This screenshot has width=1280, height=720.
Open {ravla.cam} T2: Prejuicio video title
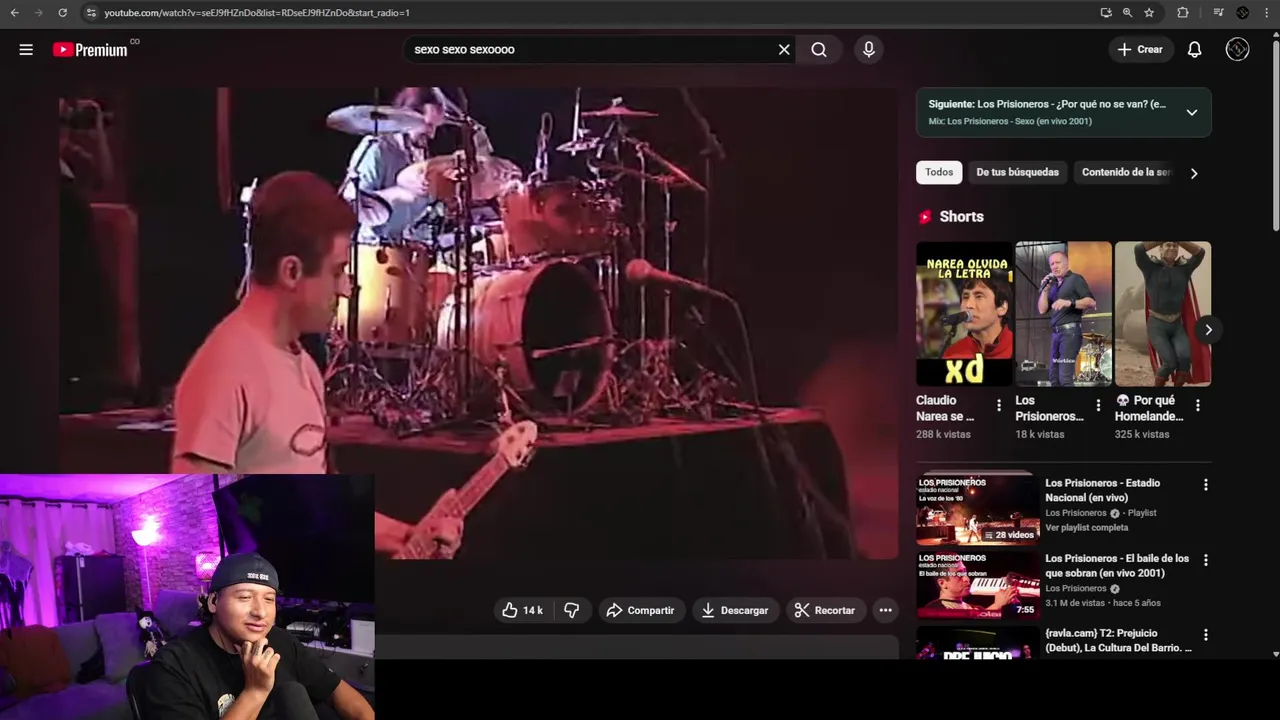[x=1118, y=641]
